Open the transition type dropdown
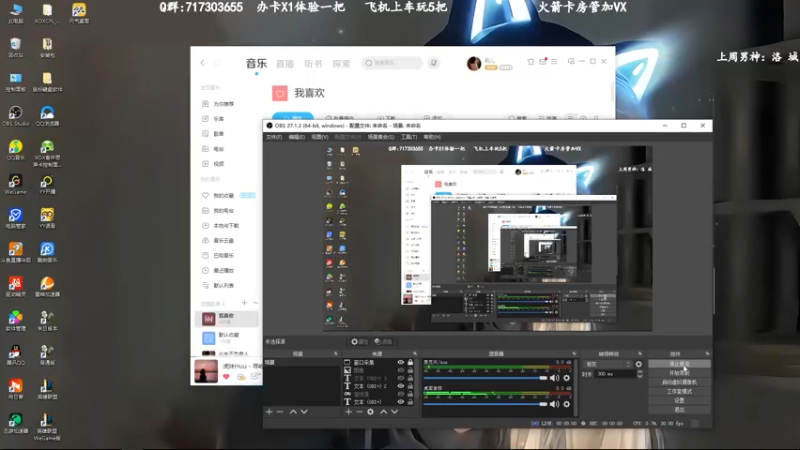The width and height of the screenshot is (800, 450). pos(608,364)
